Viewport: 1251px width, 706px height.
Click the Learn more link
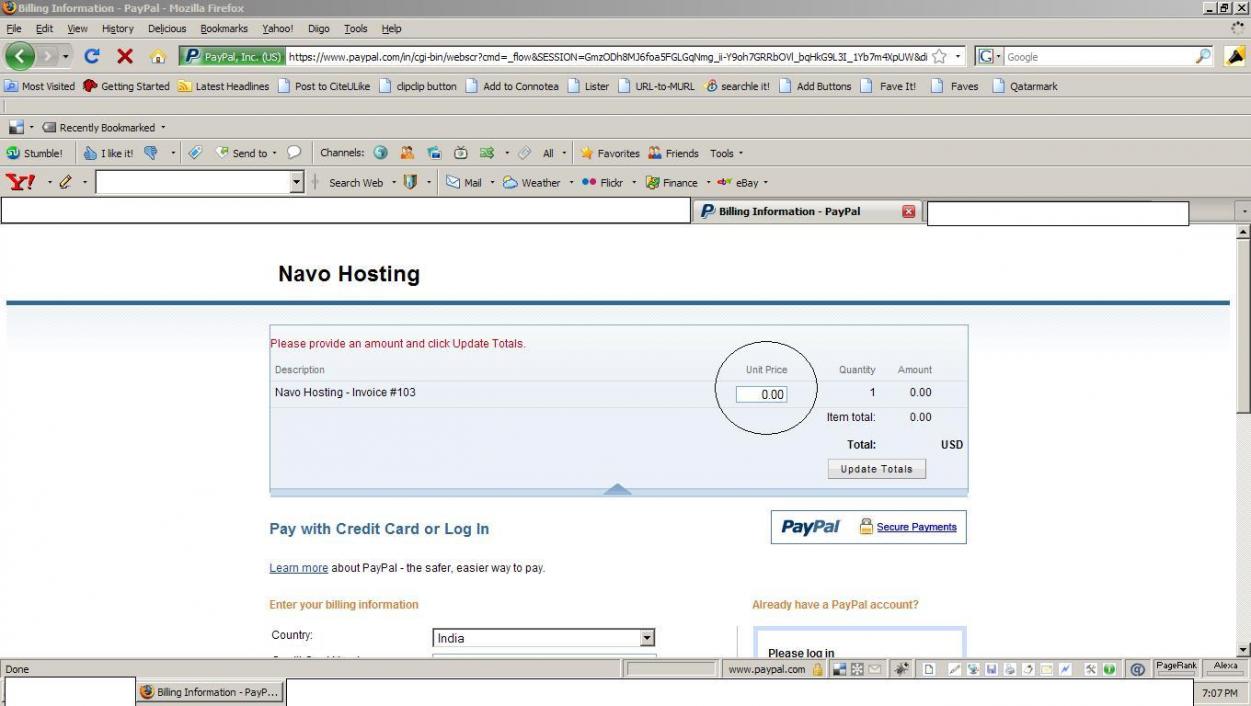pos(298,568)
